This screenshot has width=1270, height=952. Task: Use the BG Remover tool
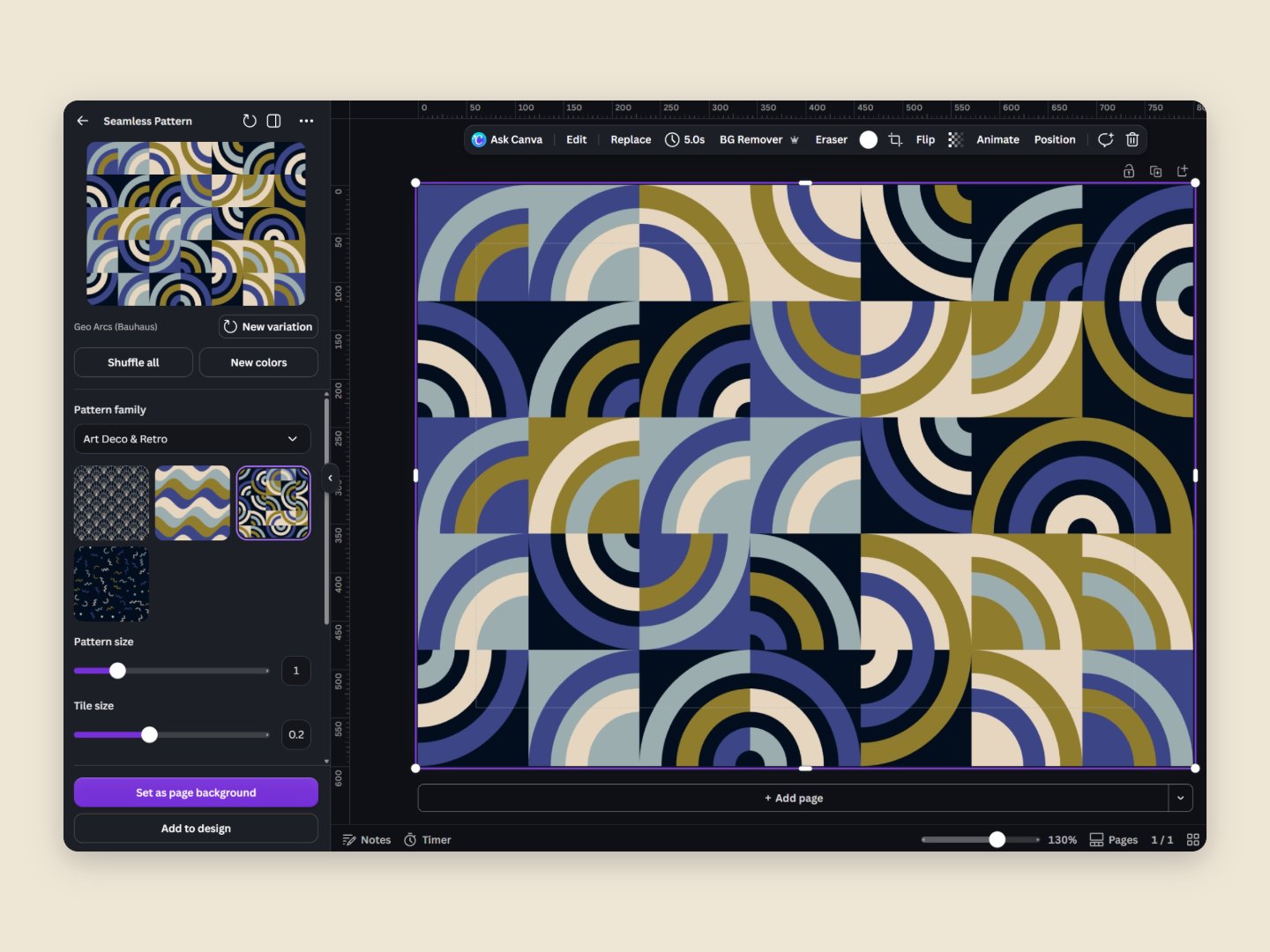pos(759,139)
